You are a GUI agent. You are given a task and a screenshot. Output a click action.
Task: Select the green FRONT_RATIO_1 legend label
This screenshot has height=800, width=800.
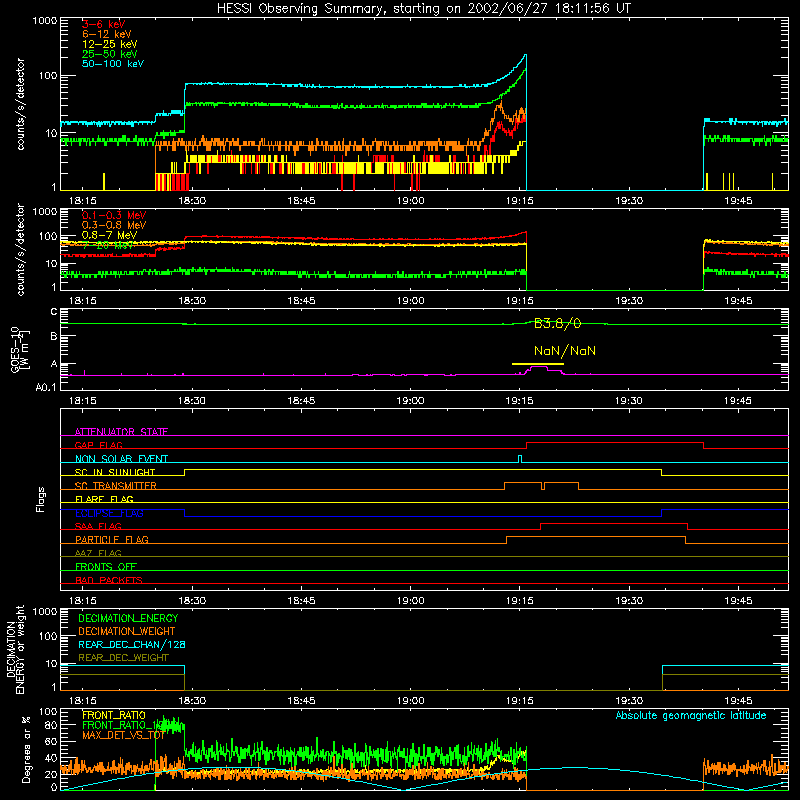[122, 725]
